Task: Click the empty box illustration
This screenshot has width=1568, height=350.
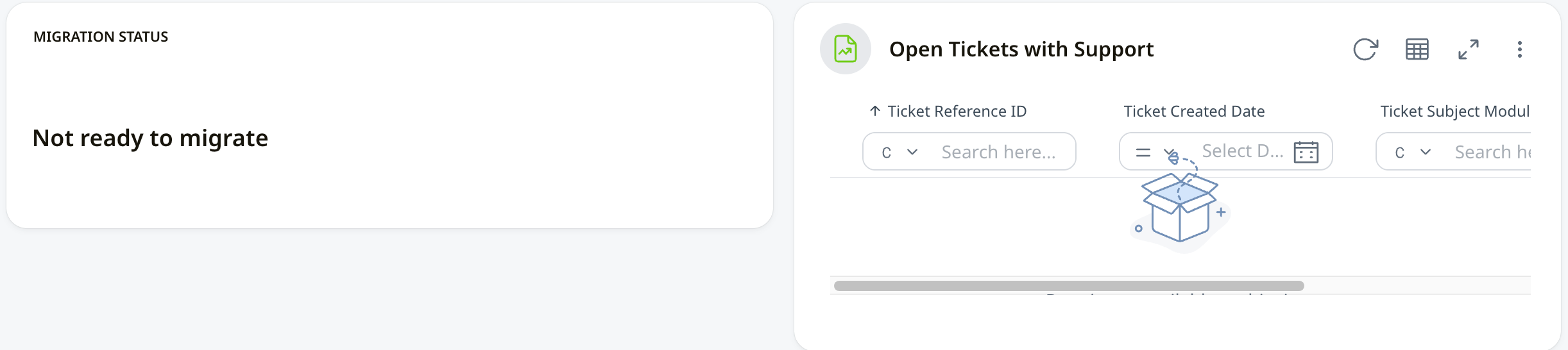Action: tap(1179, 208)
